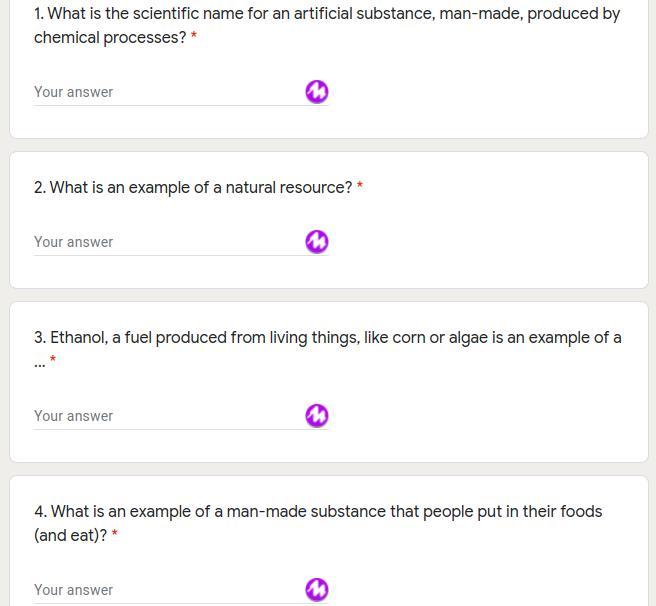Click the required asterisk on question 1
The height and width of the screenshot is (606, 656).
(x=194, y=38)
